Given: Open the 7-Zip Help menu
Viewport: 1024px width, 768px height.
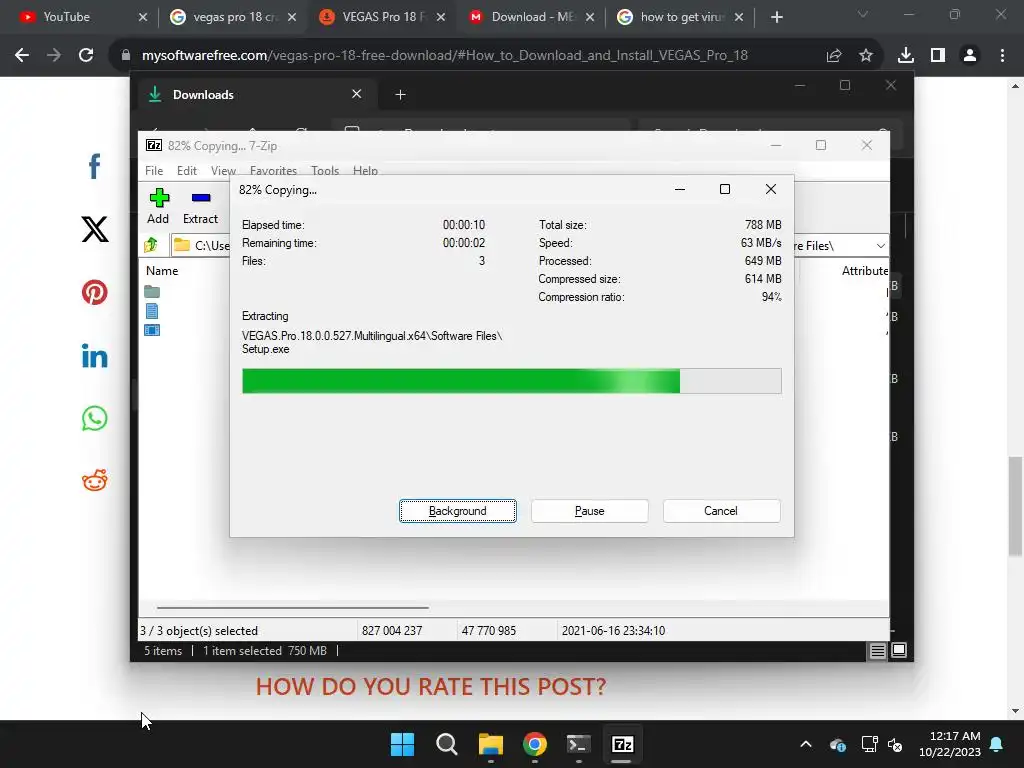Looking at the screenshot, I should (x=365, y=170).
